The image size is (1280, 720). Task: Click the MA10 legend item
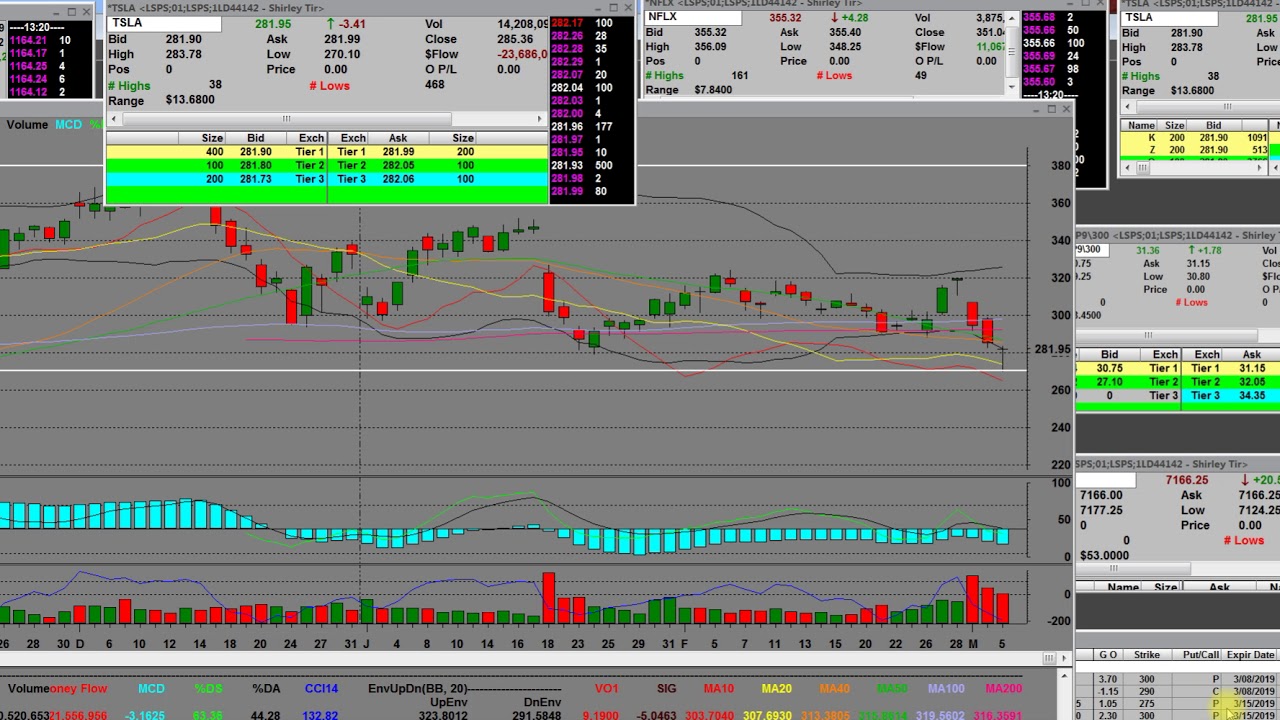[x=718, y=688]
